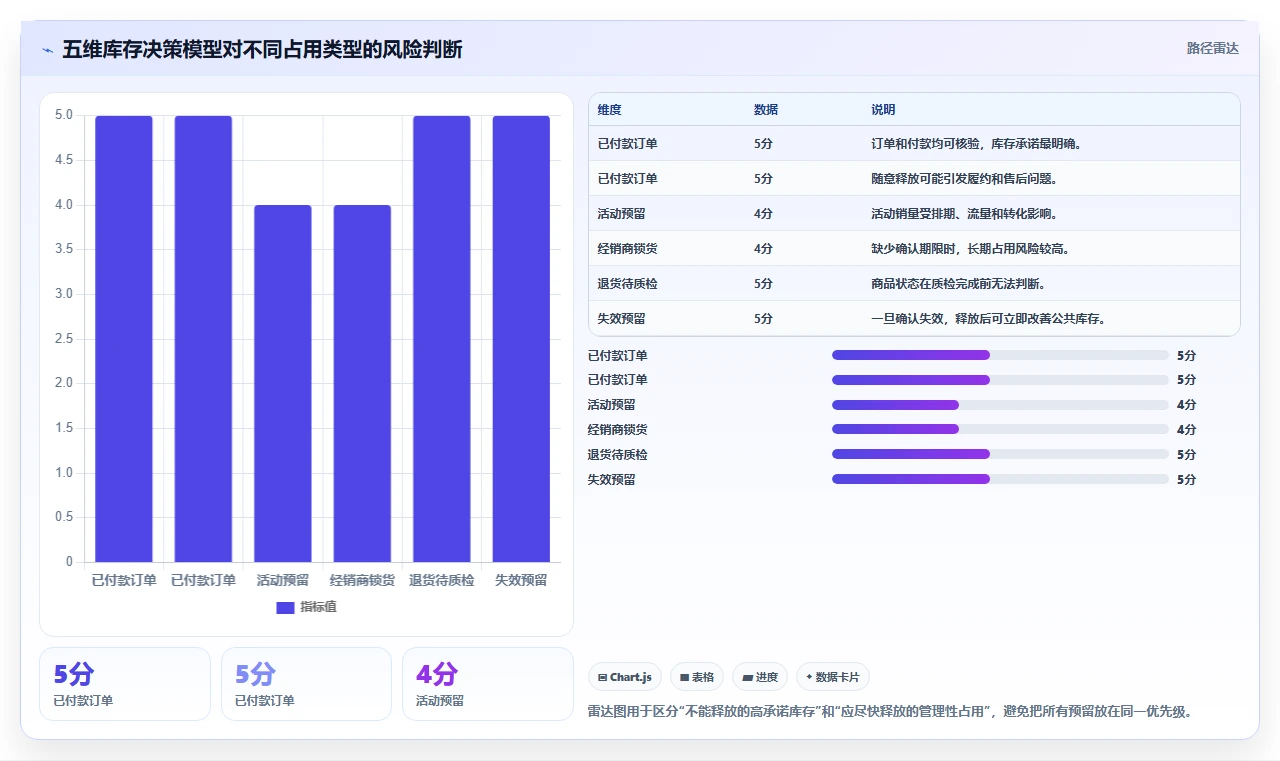Click the 活动预留 x-axis label under the chart
This screenshot has width=1280, height=761.
[x=283, y=580]
